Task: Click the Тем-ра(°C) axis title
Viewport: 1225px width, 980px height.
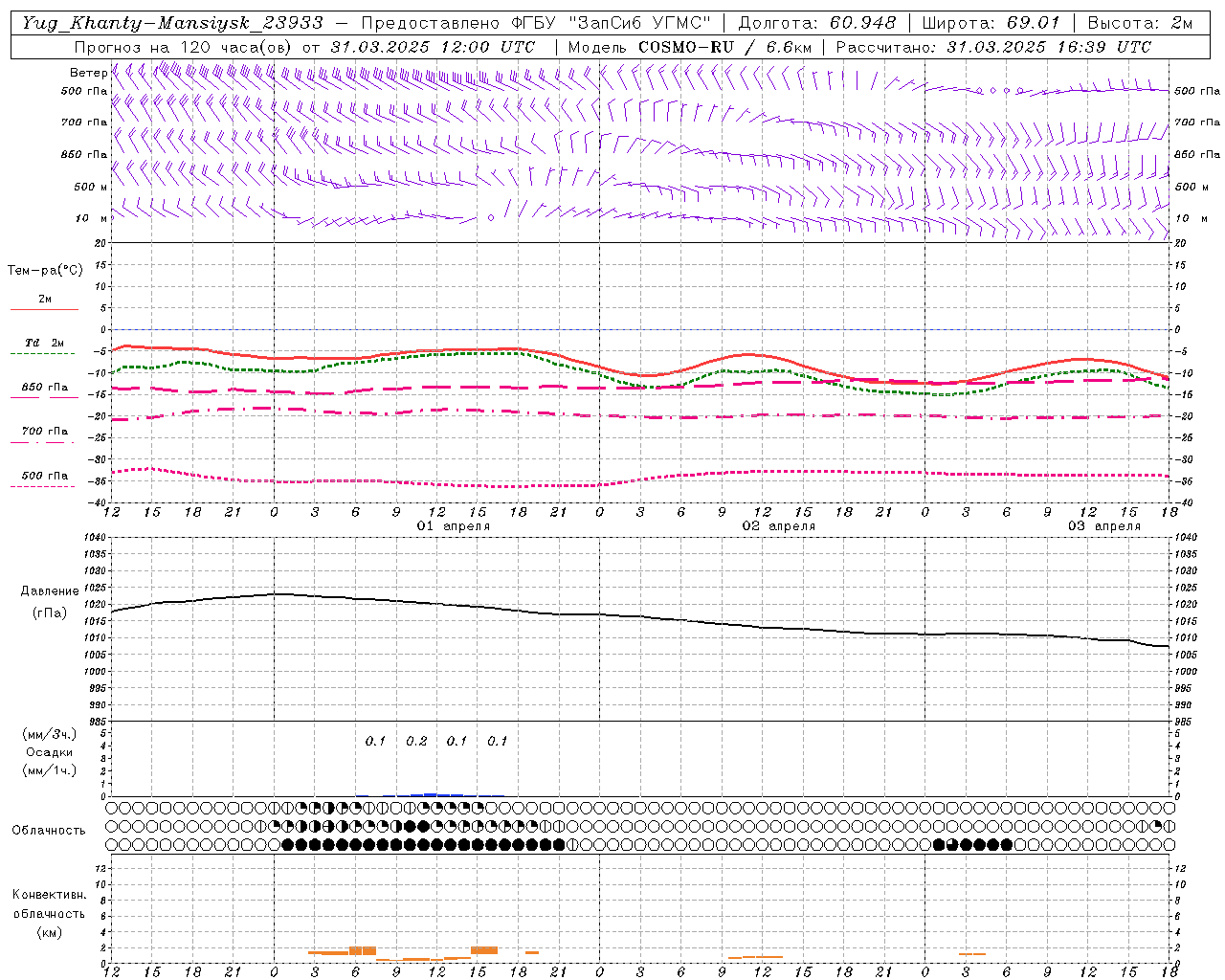Action: (x=45, y=271)
